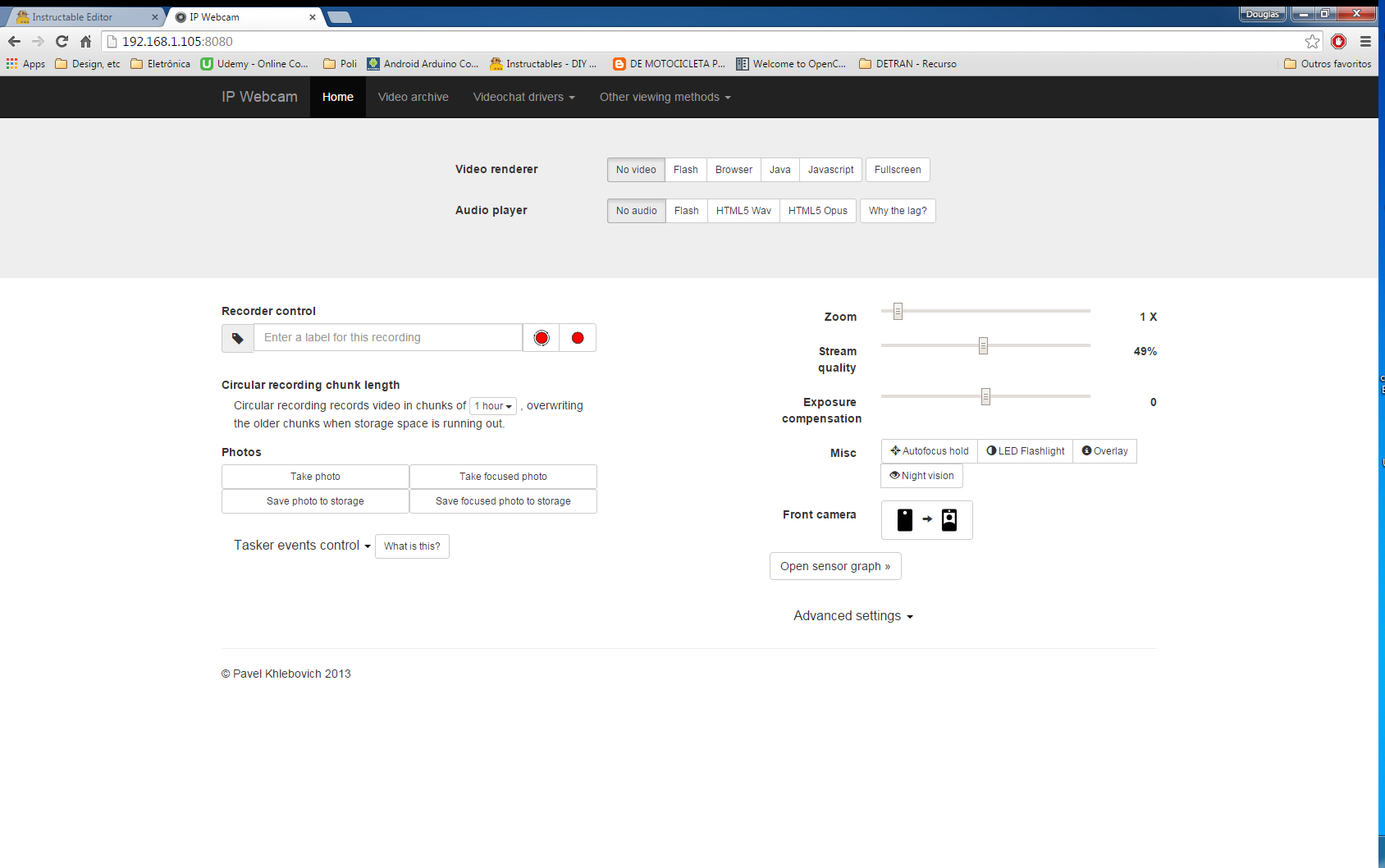Viewport: 1385px width, 868px height.
Task: Click browser forward arrow
Action: [38, 41]
